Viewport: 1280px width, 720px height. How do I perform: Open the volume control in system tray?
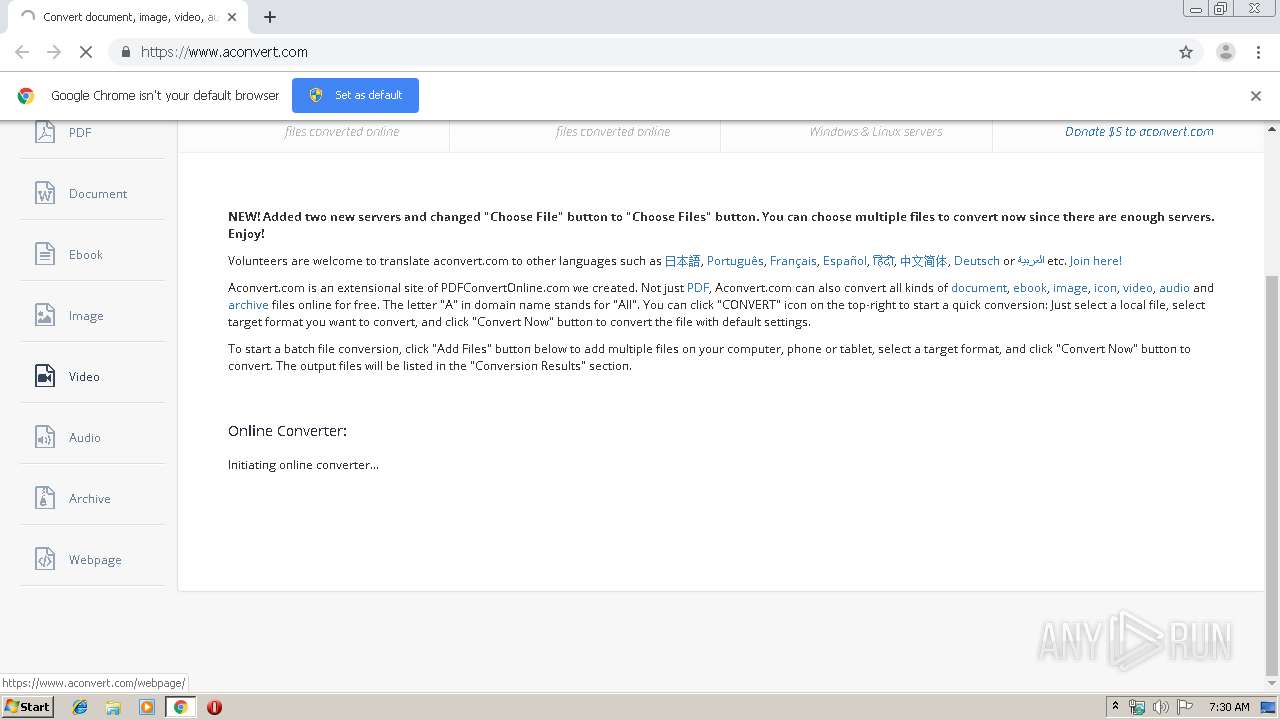point(1161,707)
